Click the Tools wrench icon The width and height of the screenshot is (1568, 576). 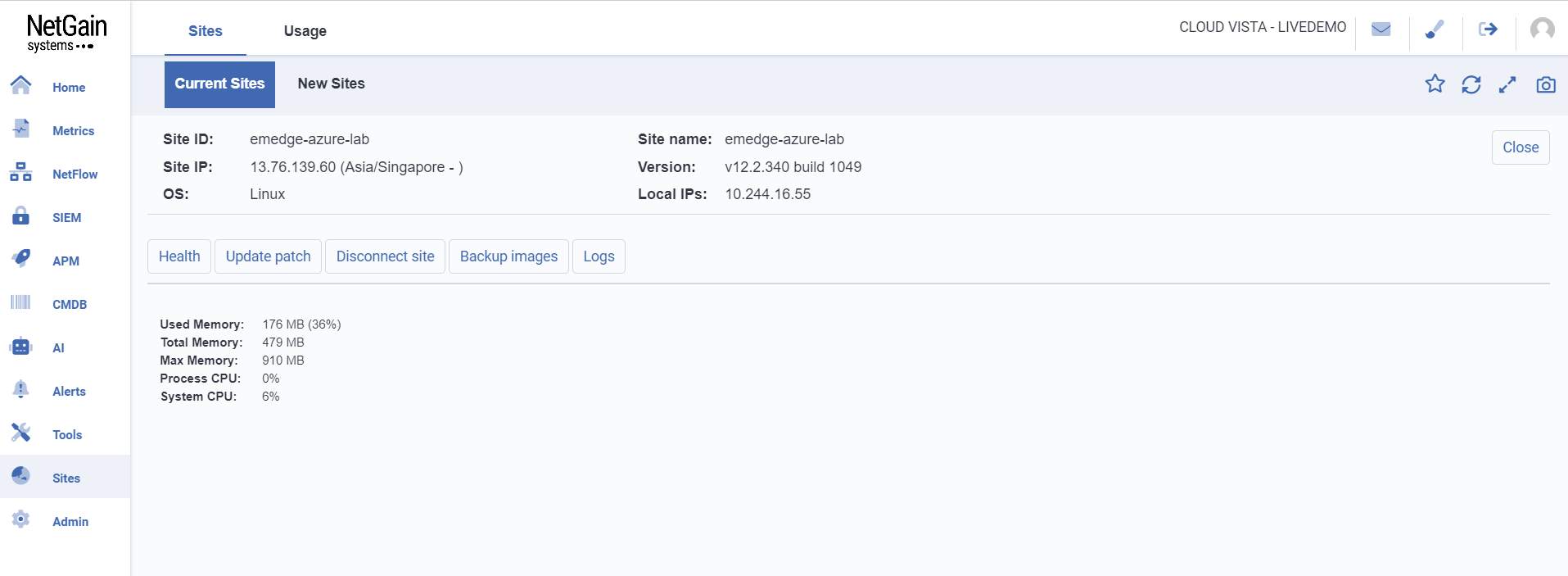click(21, 432)
